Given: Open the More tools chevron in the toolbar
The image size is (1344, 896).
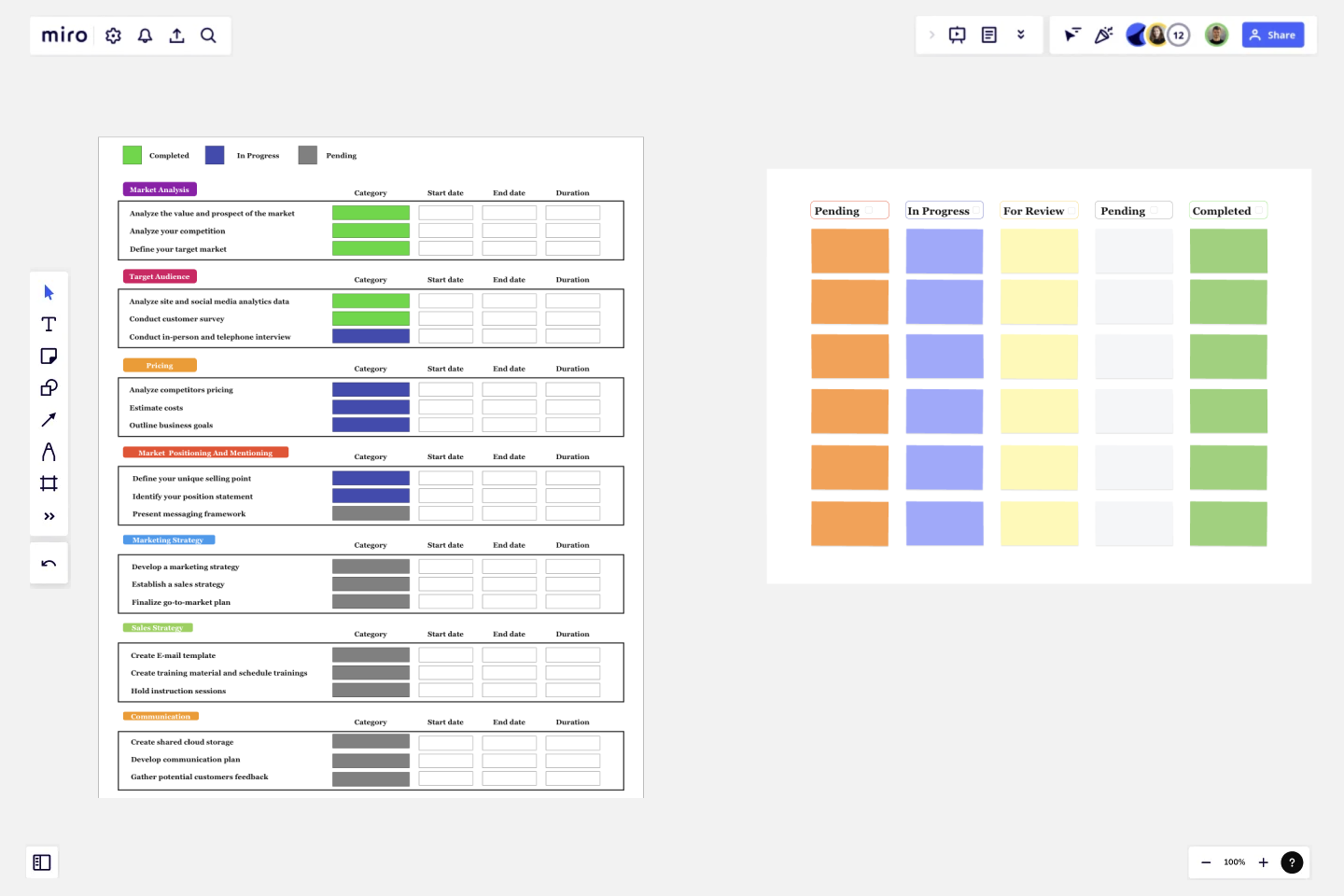Looking at the screenshot, I should 49,515.
